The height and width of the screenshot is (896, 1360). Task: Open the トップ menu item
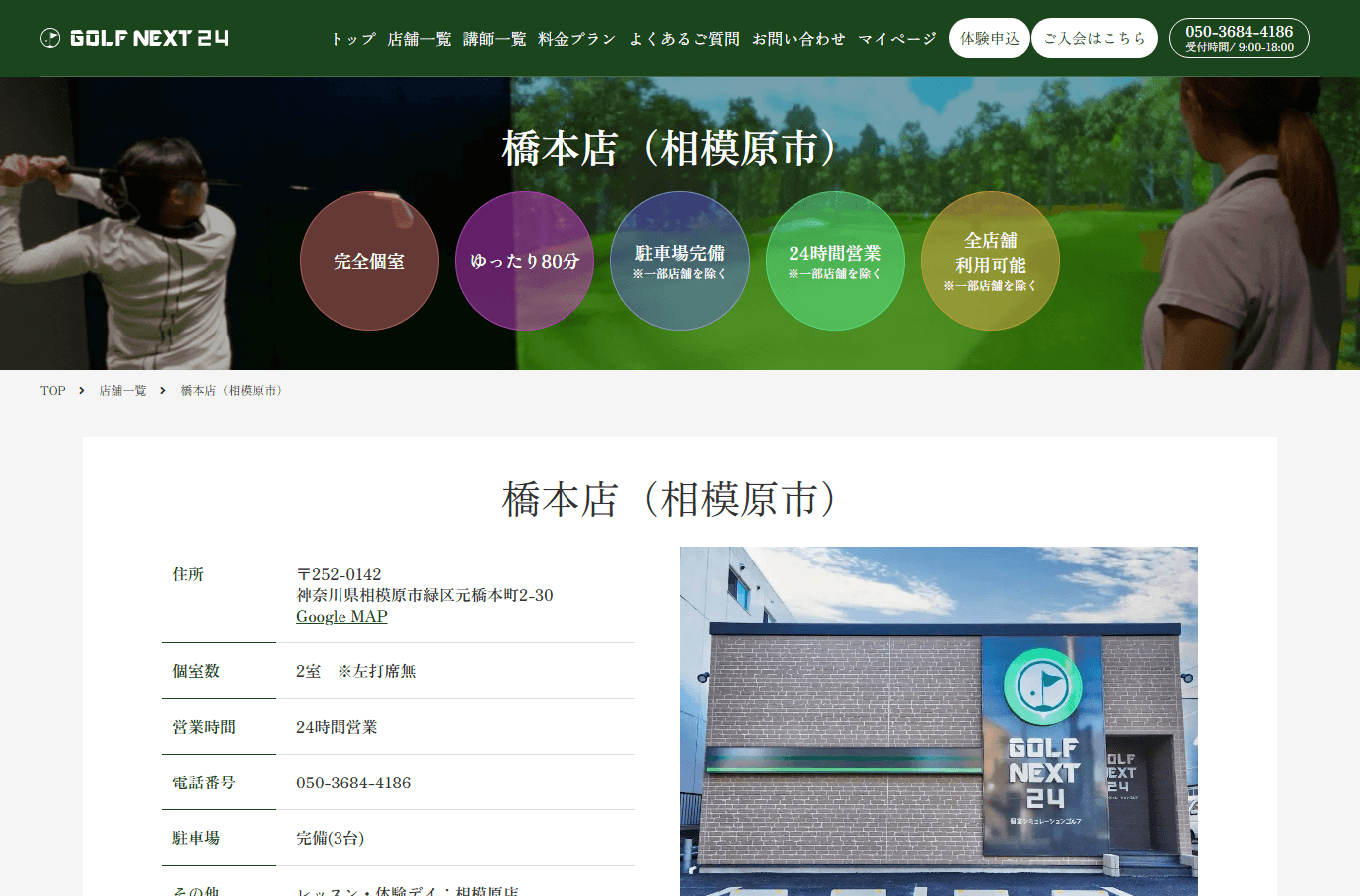tap(353, 39)
